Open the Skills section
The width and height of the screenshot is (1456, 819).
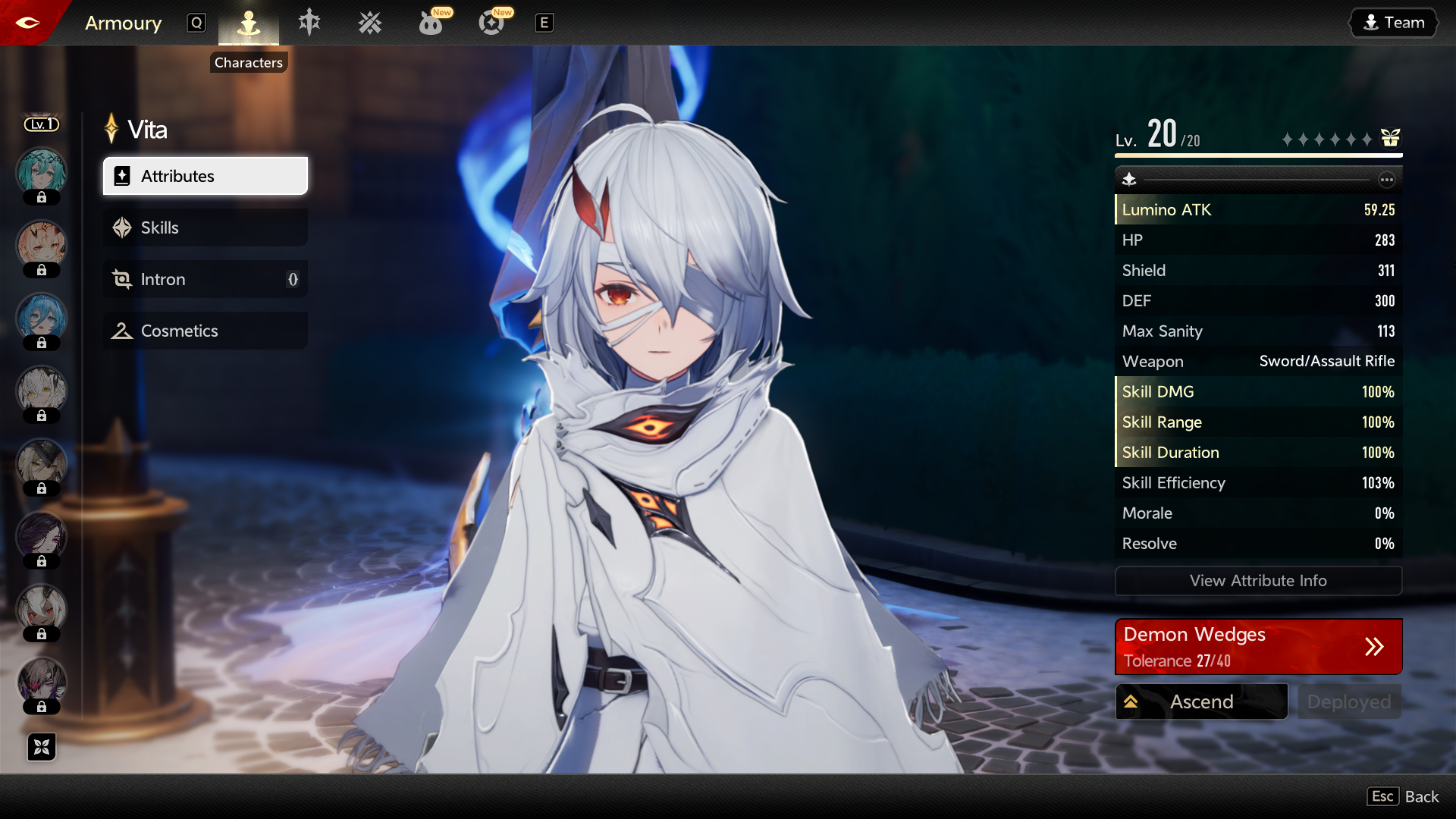point(206,227)
